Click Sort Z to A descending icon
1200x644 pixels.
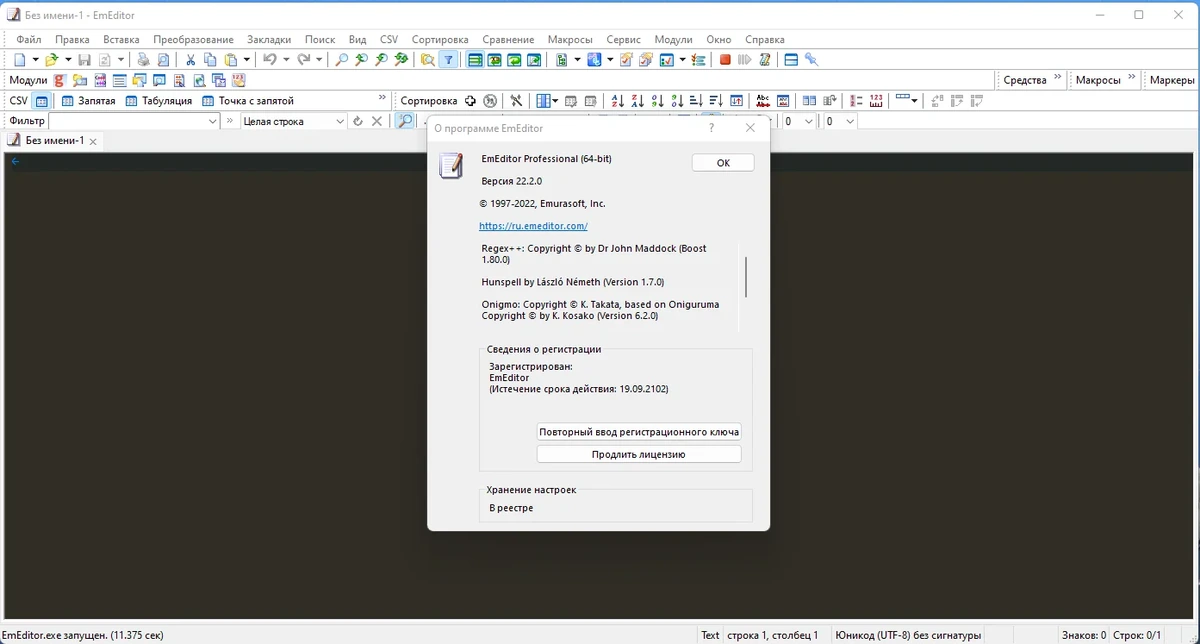pos(637,101)
